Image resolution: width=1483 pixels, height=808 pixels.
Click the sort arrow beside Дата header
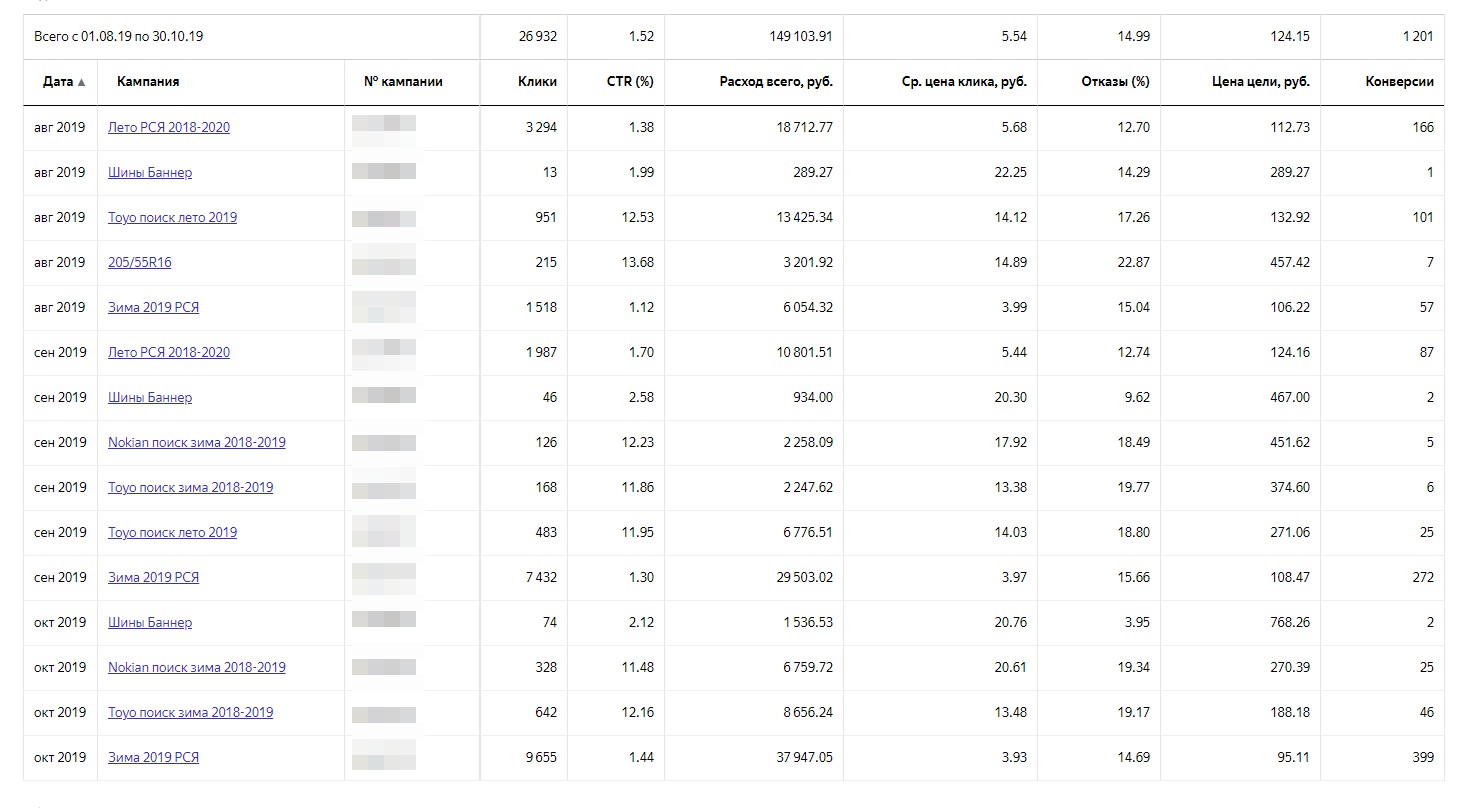(x=81, y=82)
